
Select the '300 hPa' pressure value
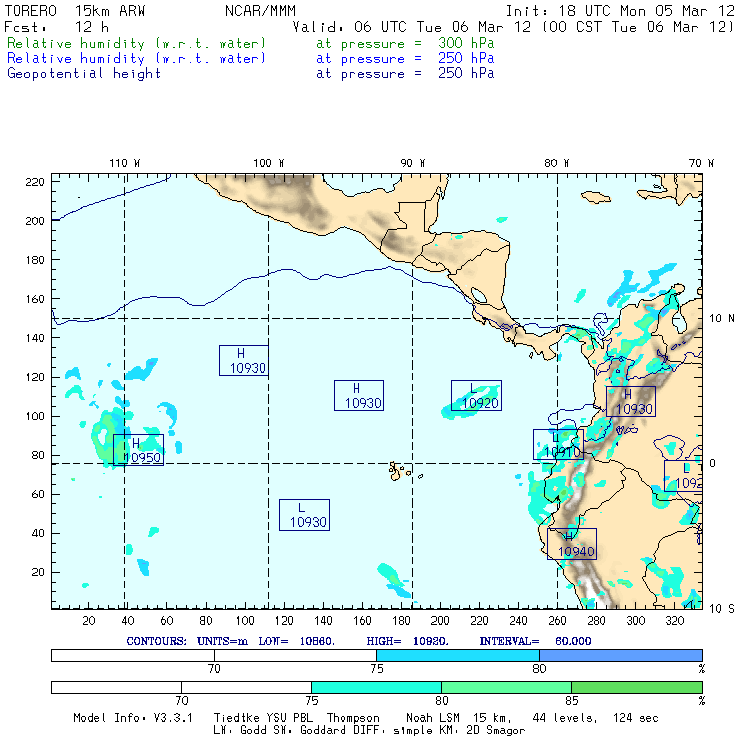tap(466, 43)
